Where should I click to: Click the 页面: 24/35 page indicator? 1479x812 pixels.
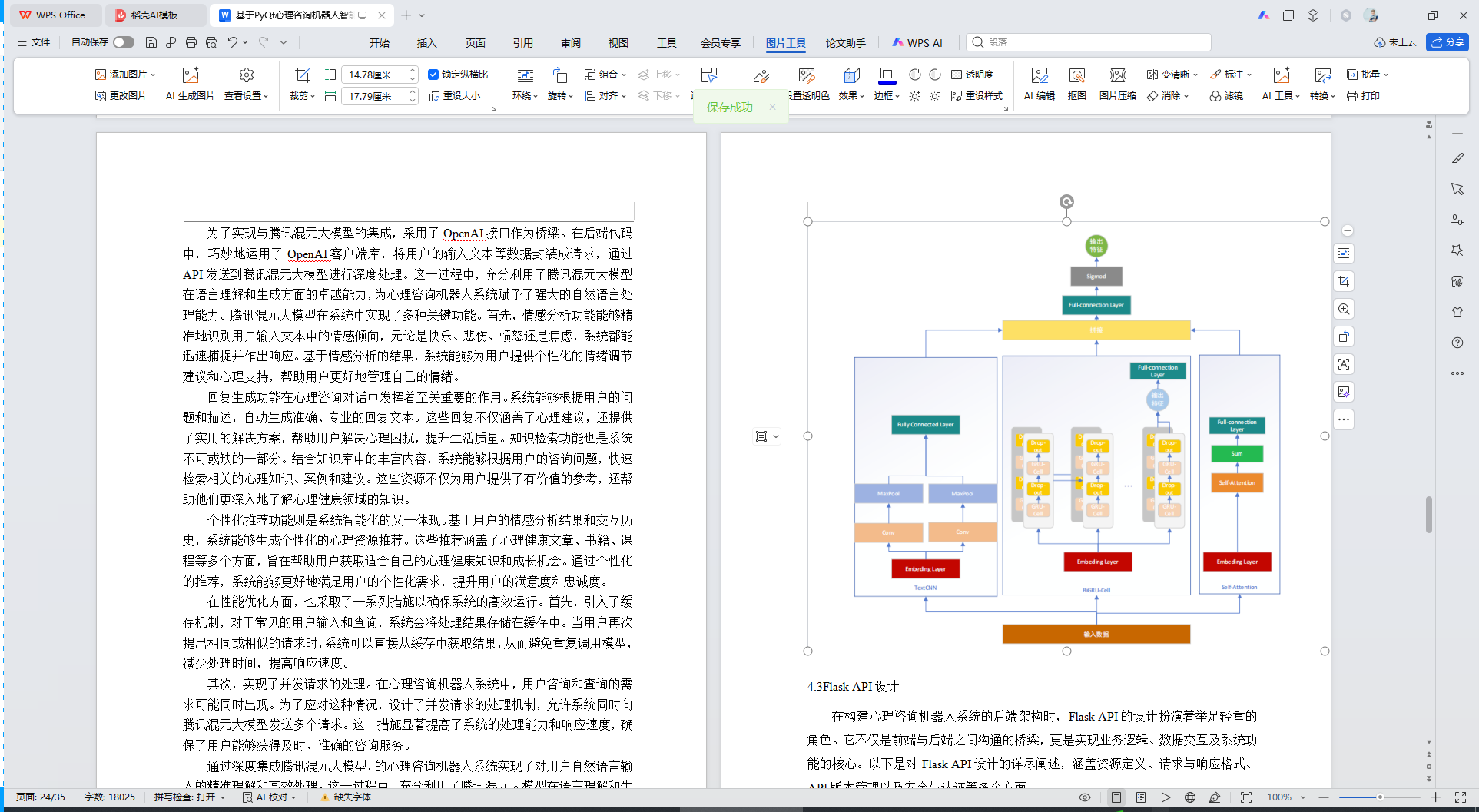coord(41,797)
